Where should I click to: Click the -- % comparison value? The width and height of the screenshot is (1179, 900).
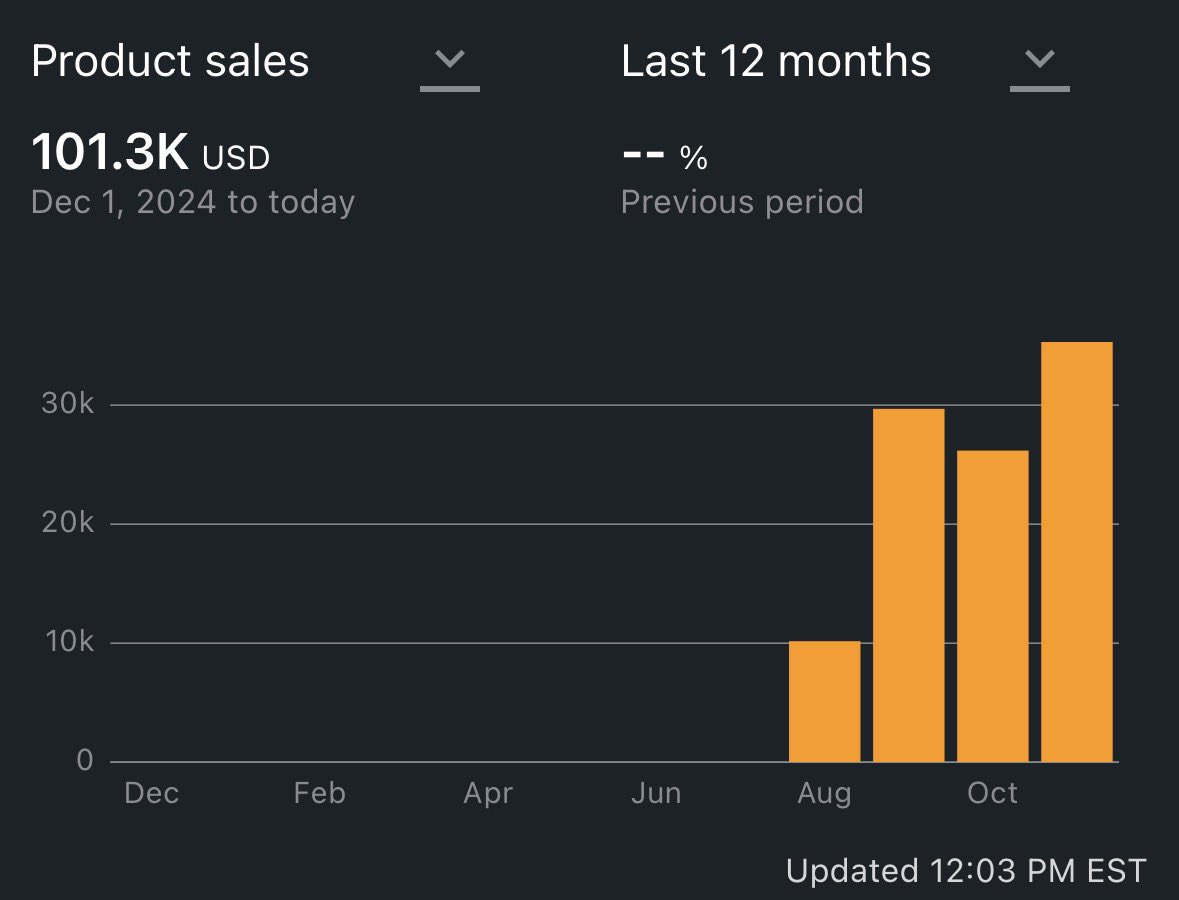click(x=665, y=156)
